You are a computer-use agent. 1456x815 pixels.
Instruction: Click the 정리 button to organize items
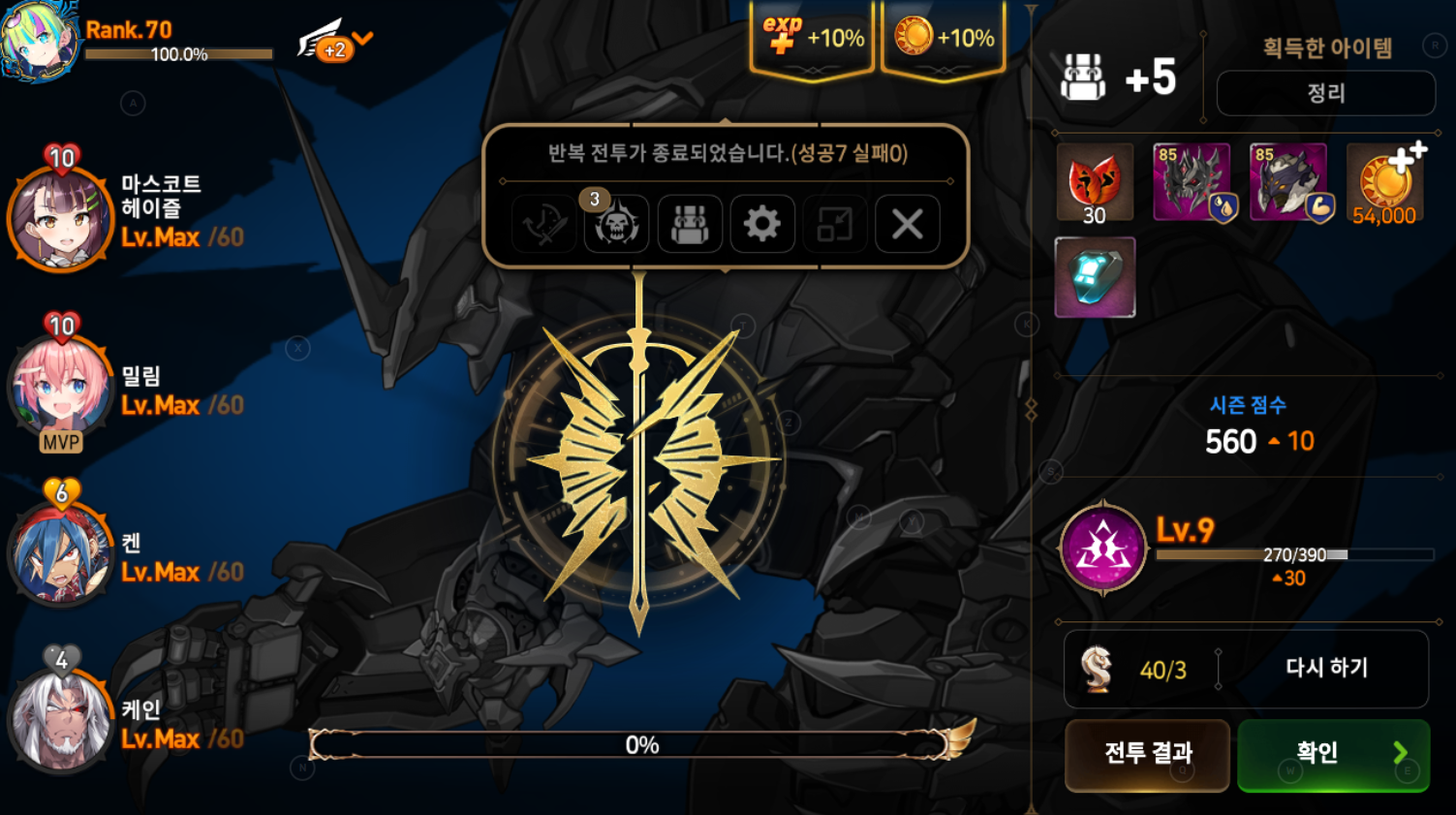[x=1326, y=93]
